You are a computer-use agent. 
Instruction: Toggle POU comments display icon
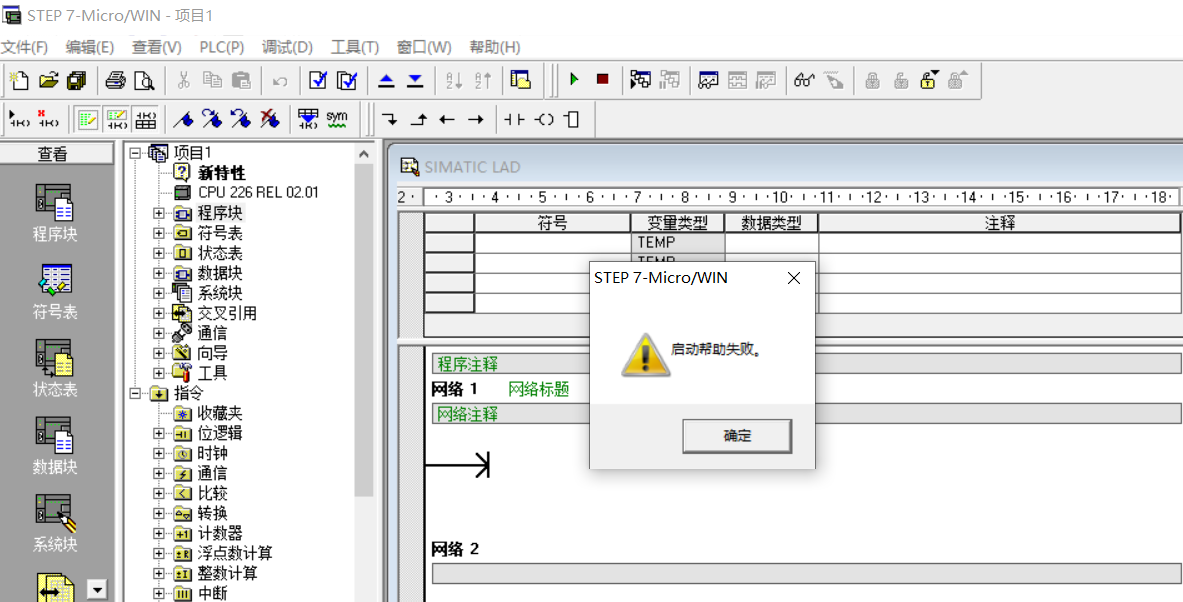click(x=88, y=119)
